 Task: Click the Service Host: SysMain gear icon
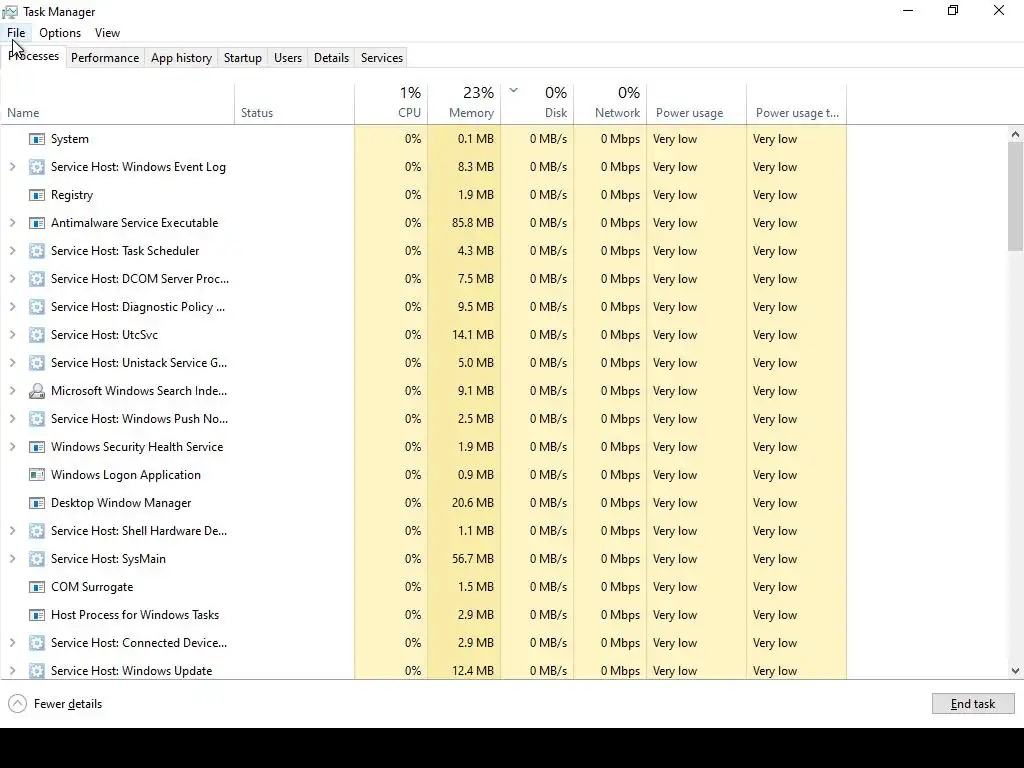pos(37,559)
